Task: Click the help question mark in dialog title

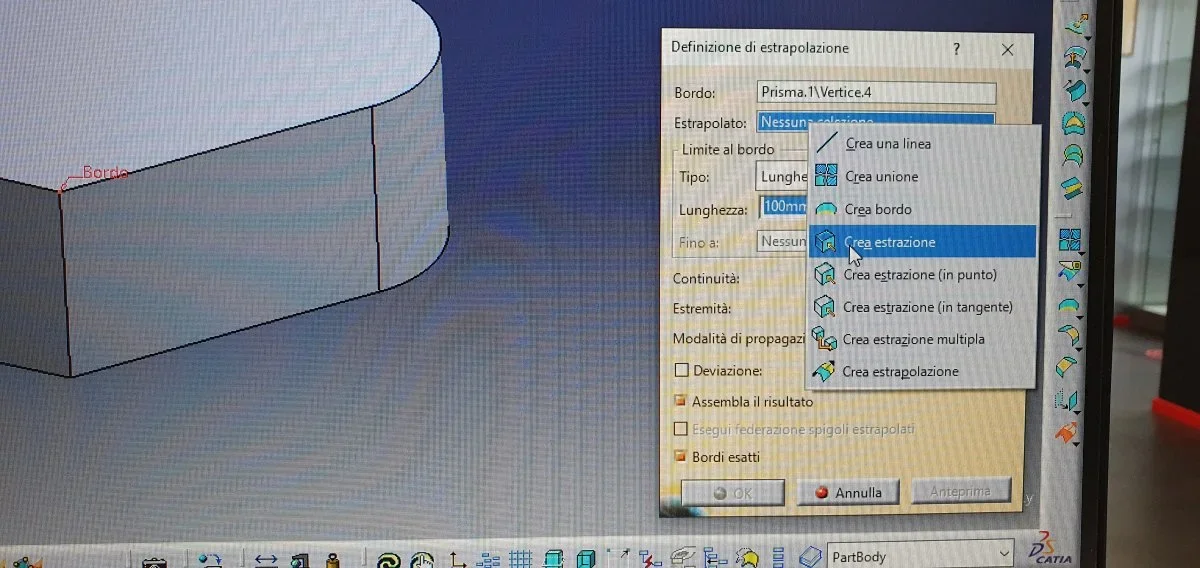Action: [956, 48]
